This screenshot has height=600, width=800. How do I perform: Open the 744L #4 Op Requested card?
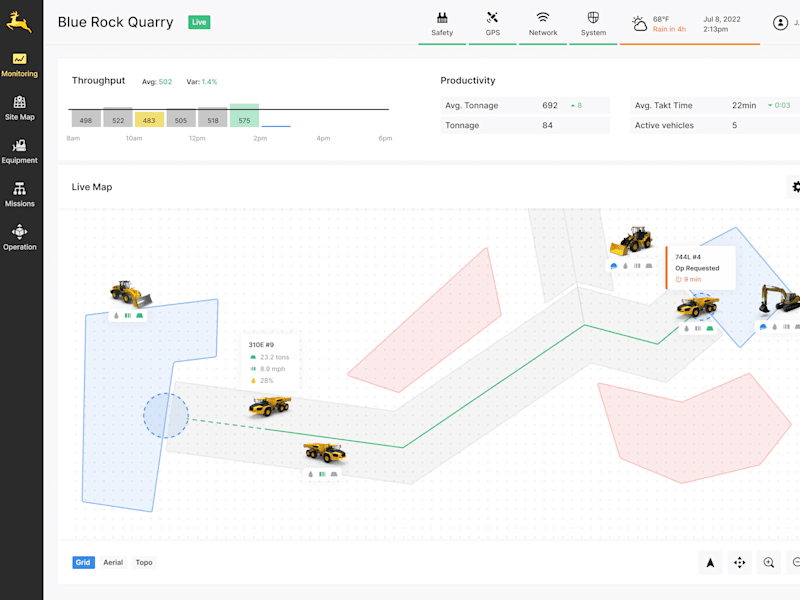[701, 268]
